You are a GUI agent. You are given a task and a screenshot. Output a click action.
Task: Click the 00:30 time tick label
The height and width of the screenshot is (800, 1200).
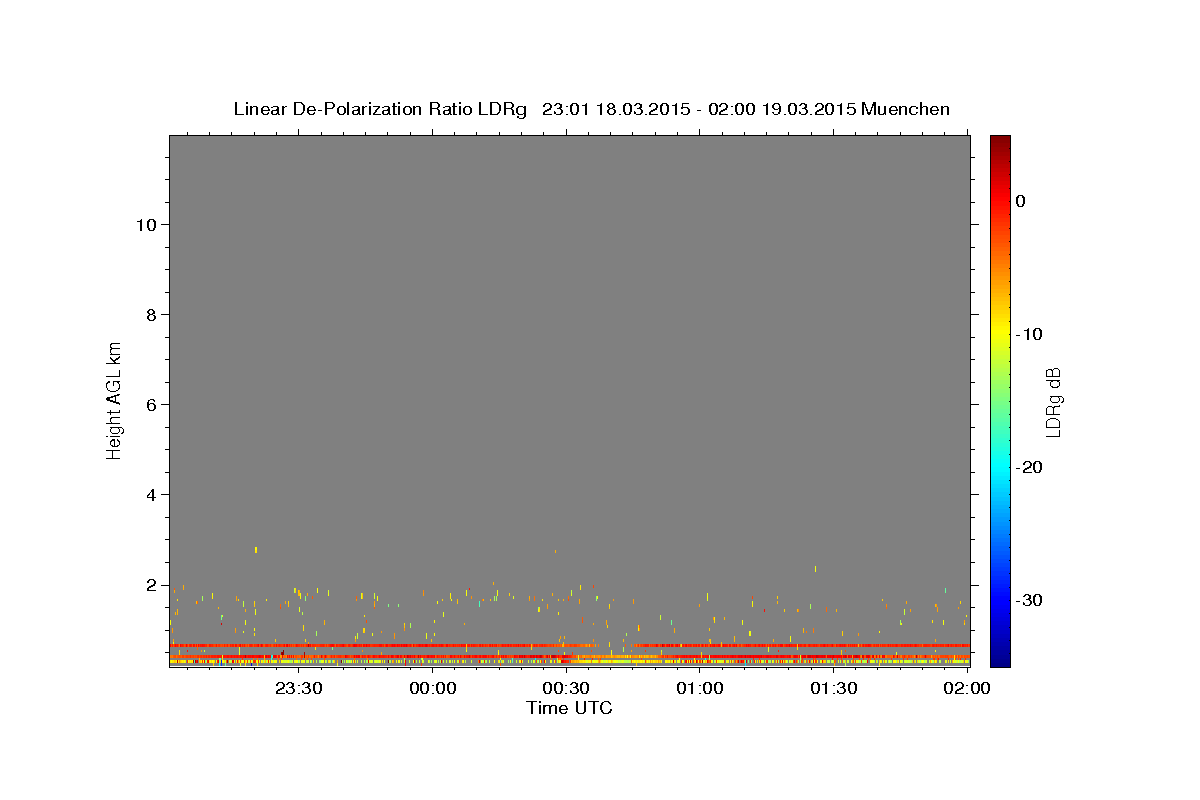point(566,688)
